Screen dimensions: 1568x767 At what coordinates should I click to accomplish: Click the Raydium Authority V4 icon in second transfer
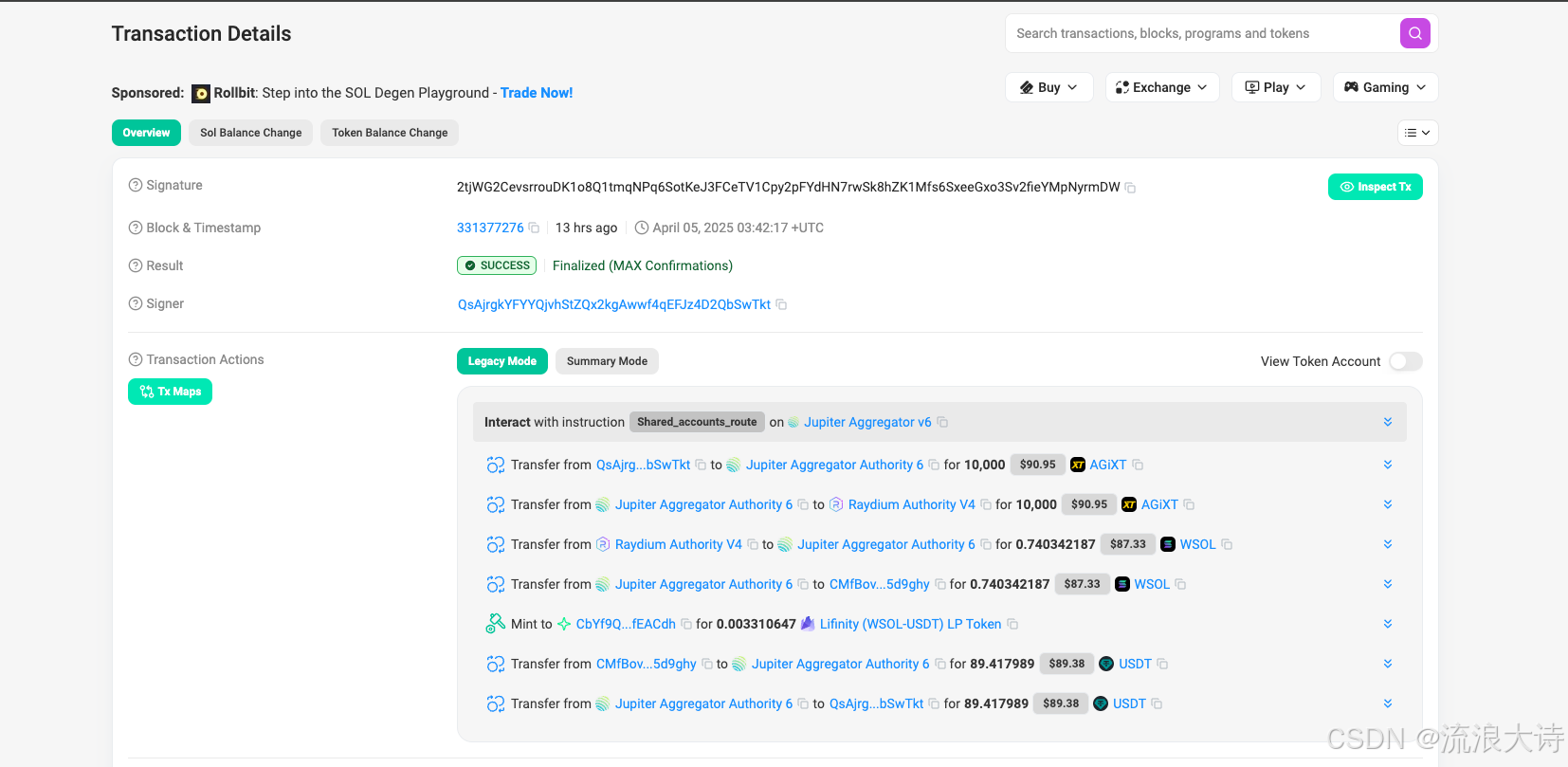point(836,504)
